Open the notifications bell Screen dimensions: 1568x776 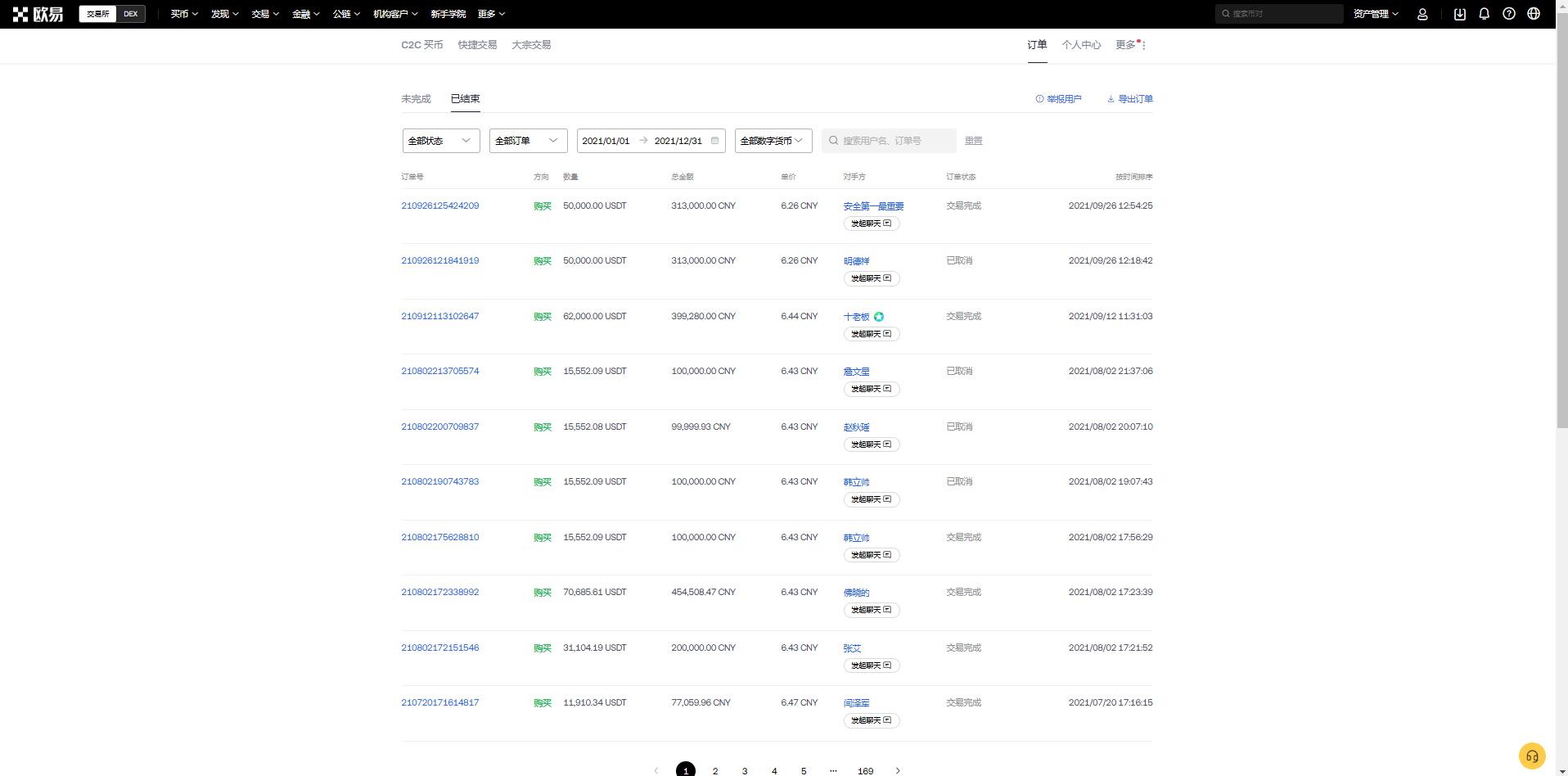click(1484, 14)
